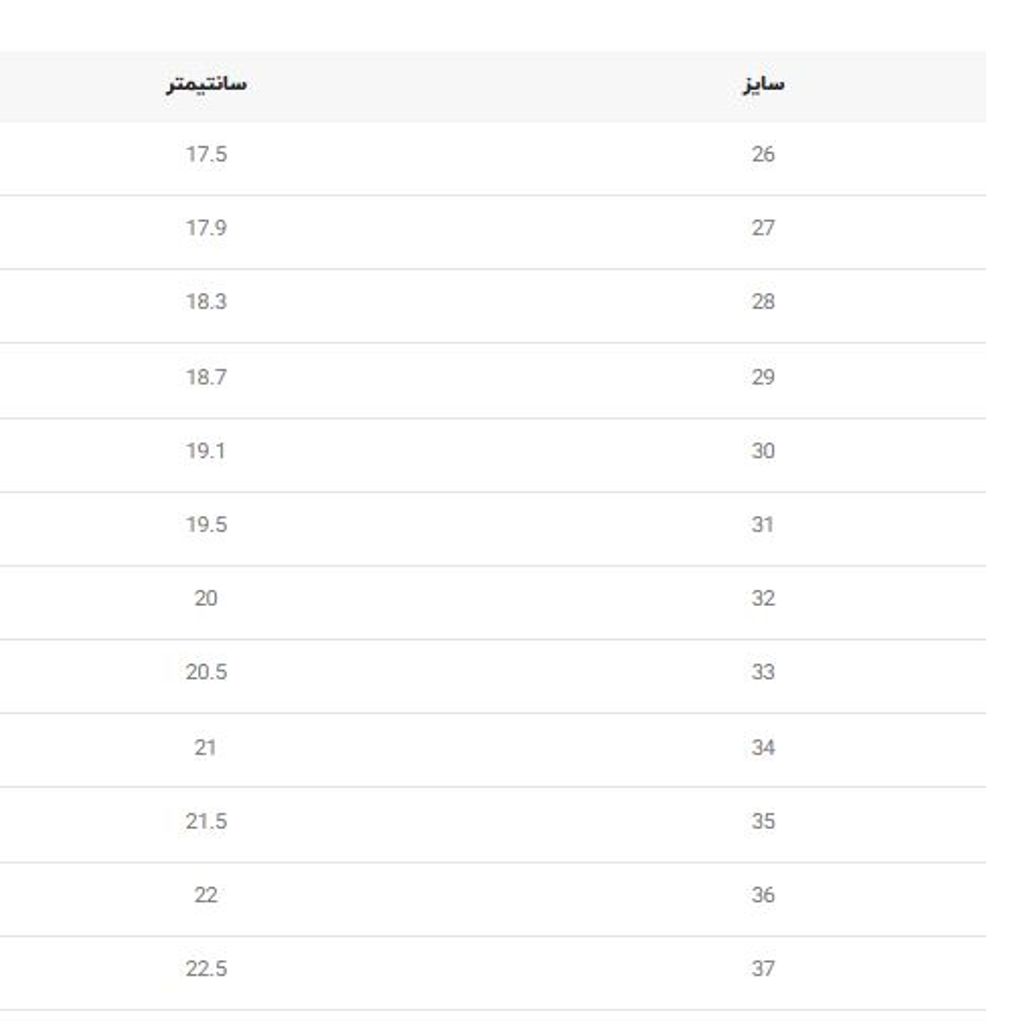Click the 19.1 centimeter value

tap(206, 451)
